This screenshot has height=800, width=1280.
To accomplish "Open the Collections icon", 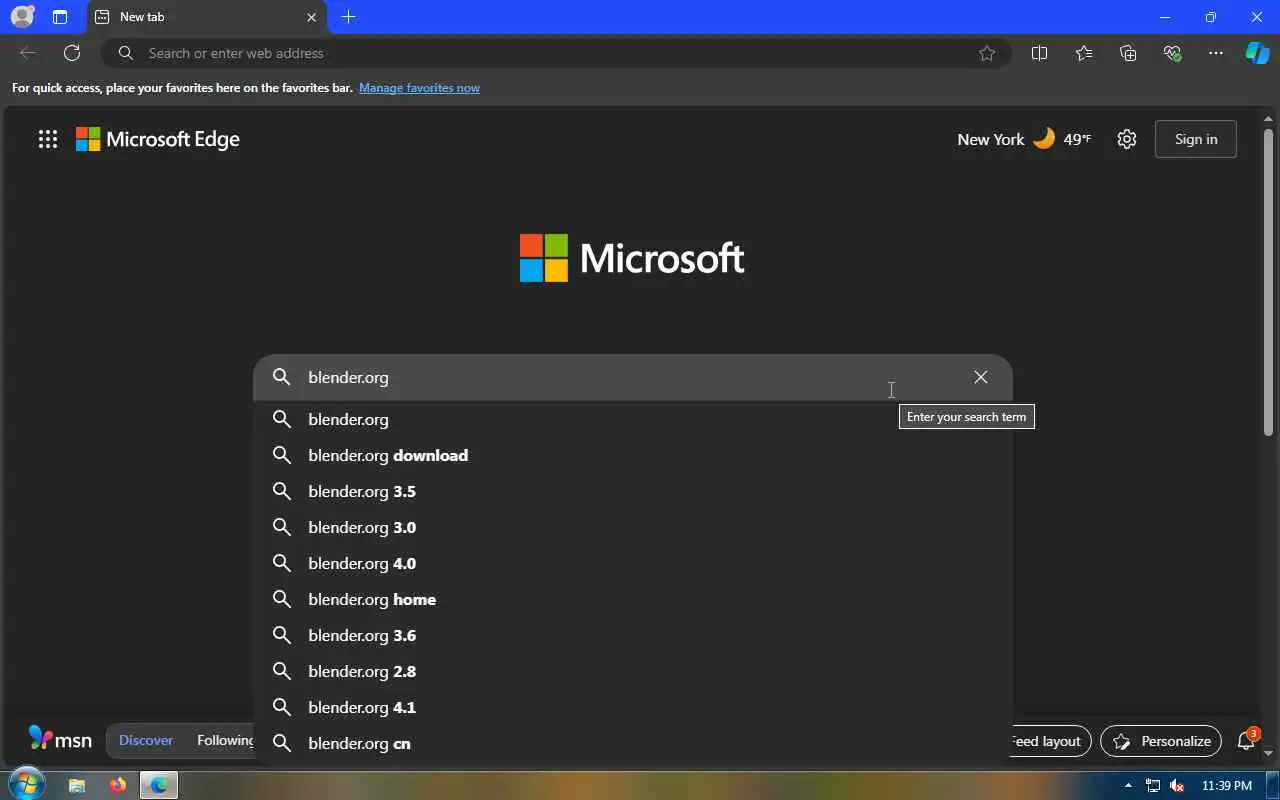I will point(1128,53).
